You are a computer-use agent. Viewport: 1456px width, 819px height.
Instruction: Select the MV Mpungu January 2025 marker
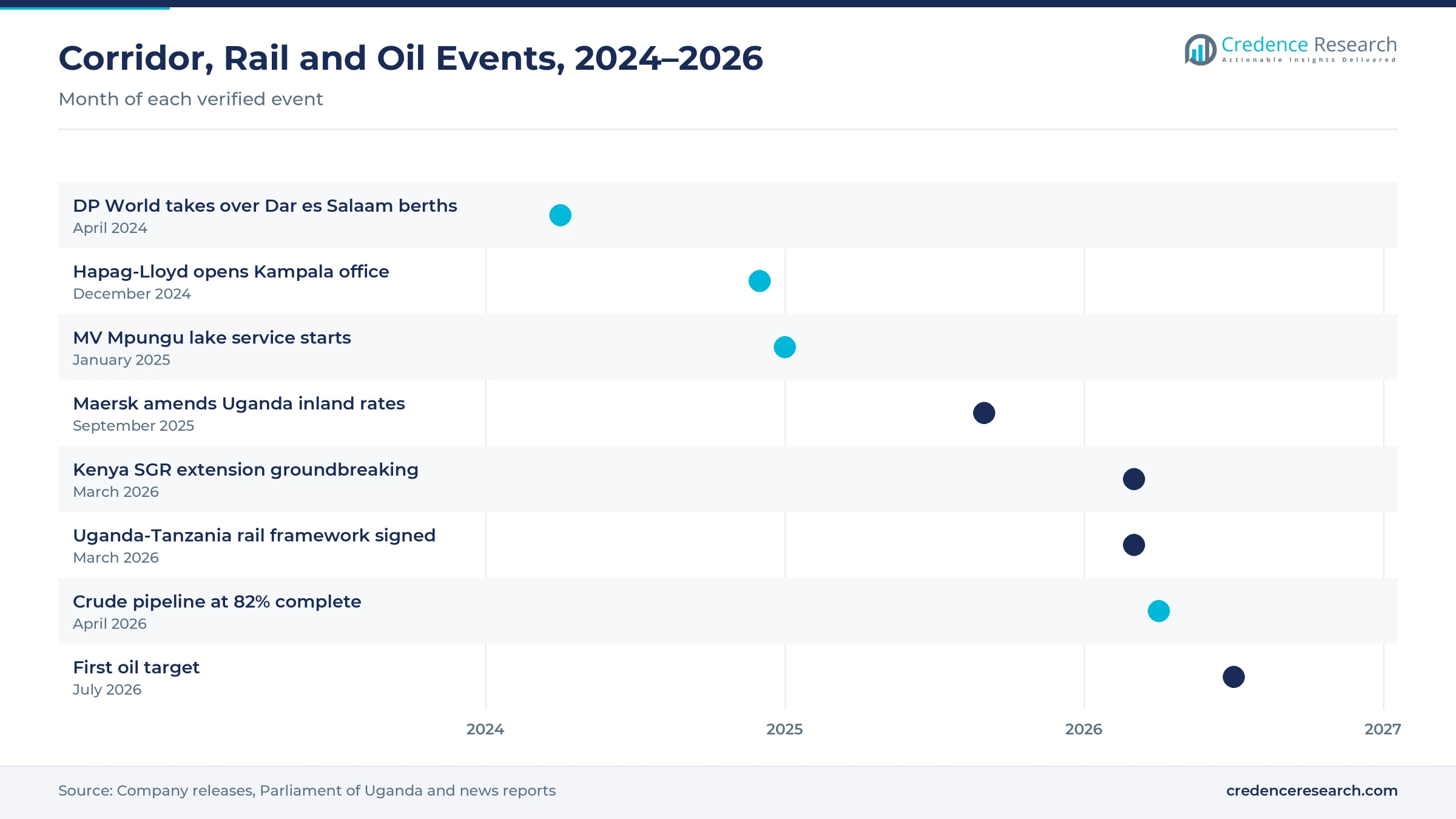pos(784,347)
